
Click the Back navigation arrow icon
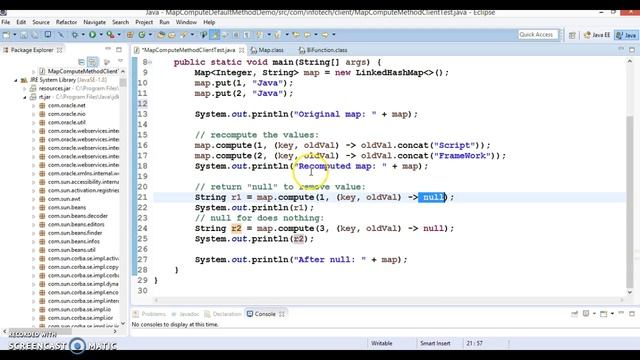click(x=307, y=35)
